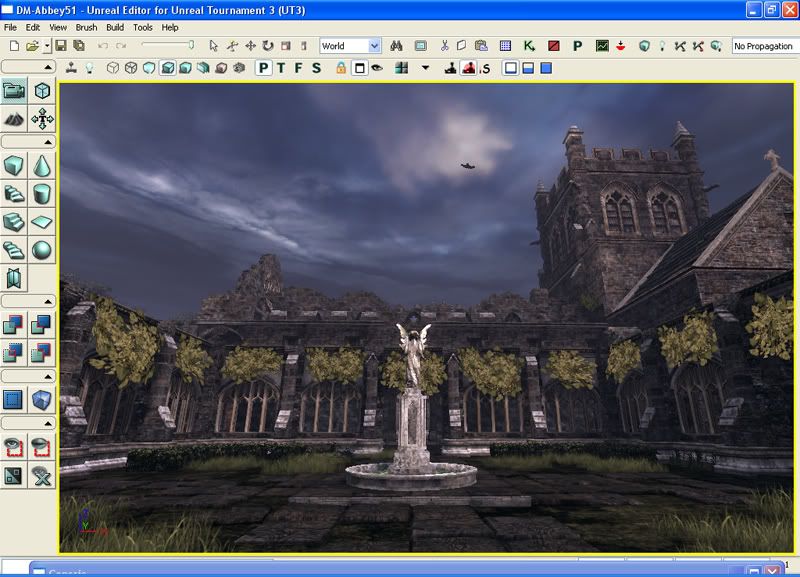The height and width of the screenshot is (577, 800).
Task: Open the Kismet editor with green K icon
Action: click(529, 46)
